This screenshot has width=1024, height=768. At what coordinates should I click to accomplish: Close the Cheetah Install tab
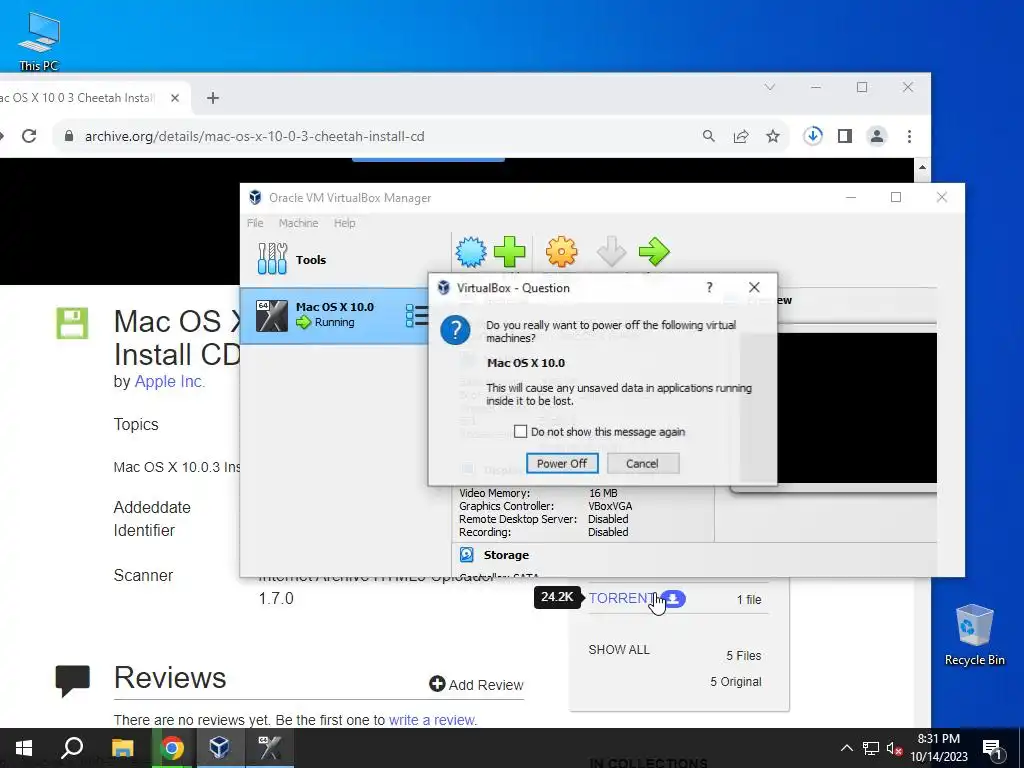[x=174, y=98]
